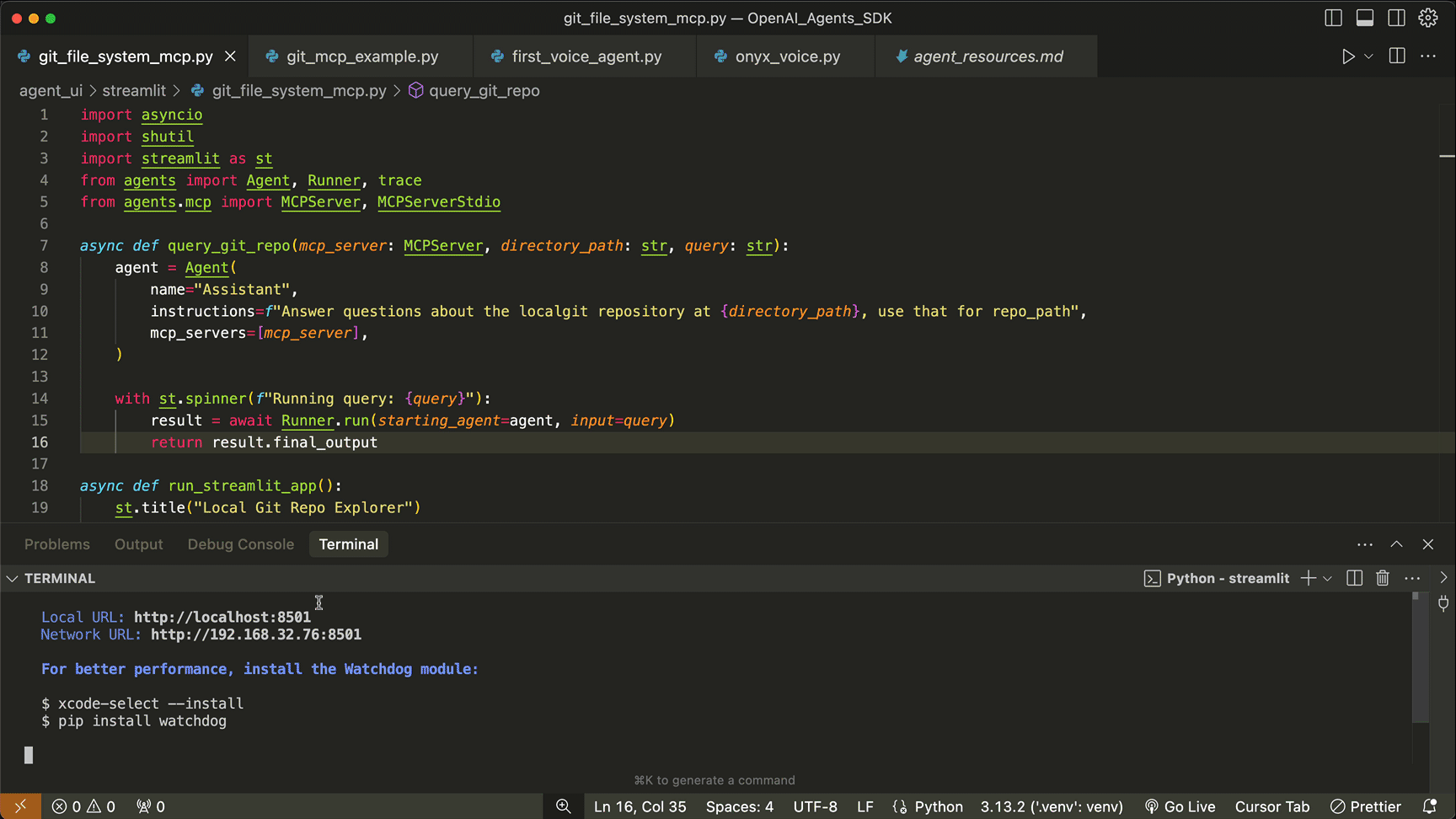The image size is (1456, 819).
Task: Kill terminal with trash icon
Action: click(1383, 578)
